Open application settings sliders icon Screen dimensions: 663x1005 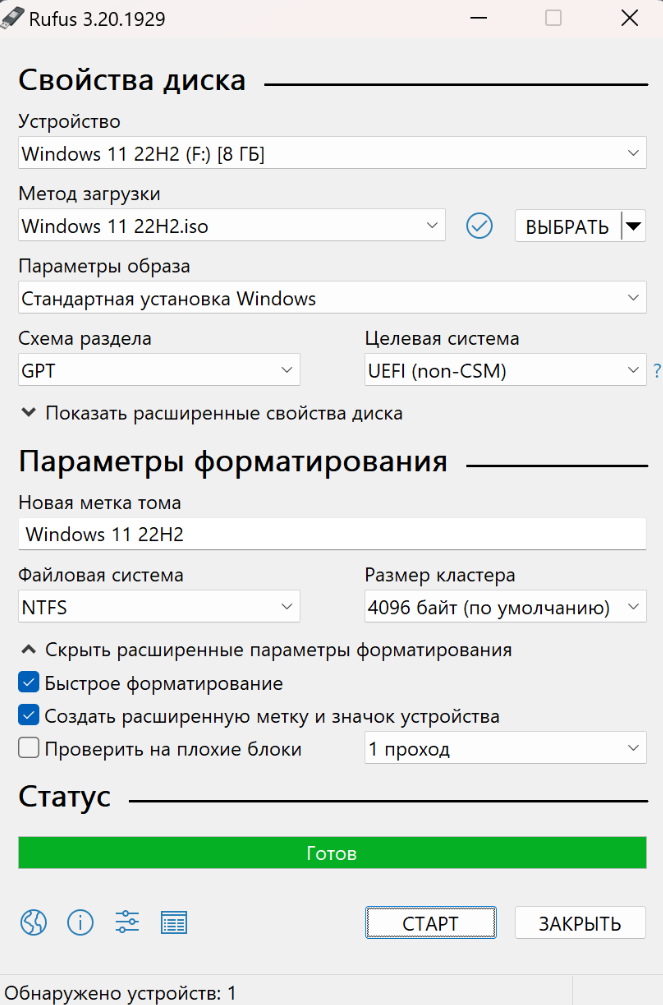[x=127, y=923]
